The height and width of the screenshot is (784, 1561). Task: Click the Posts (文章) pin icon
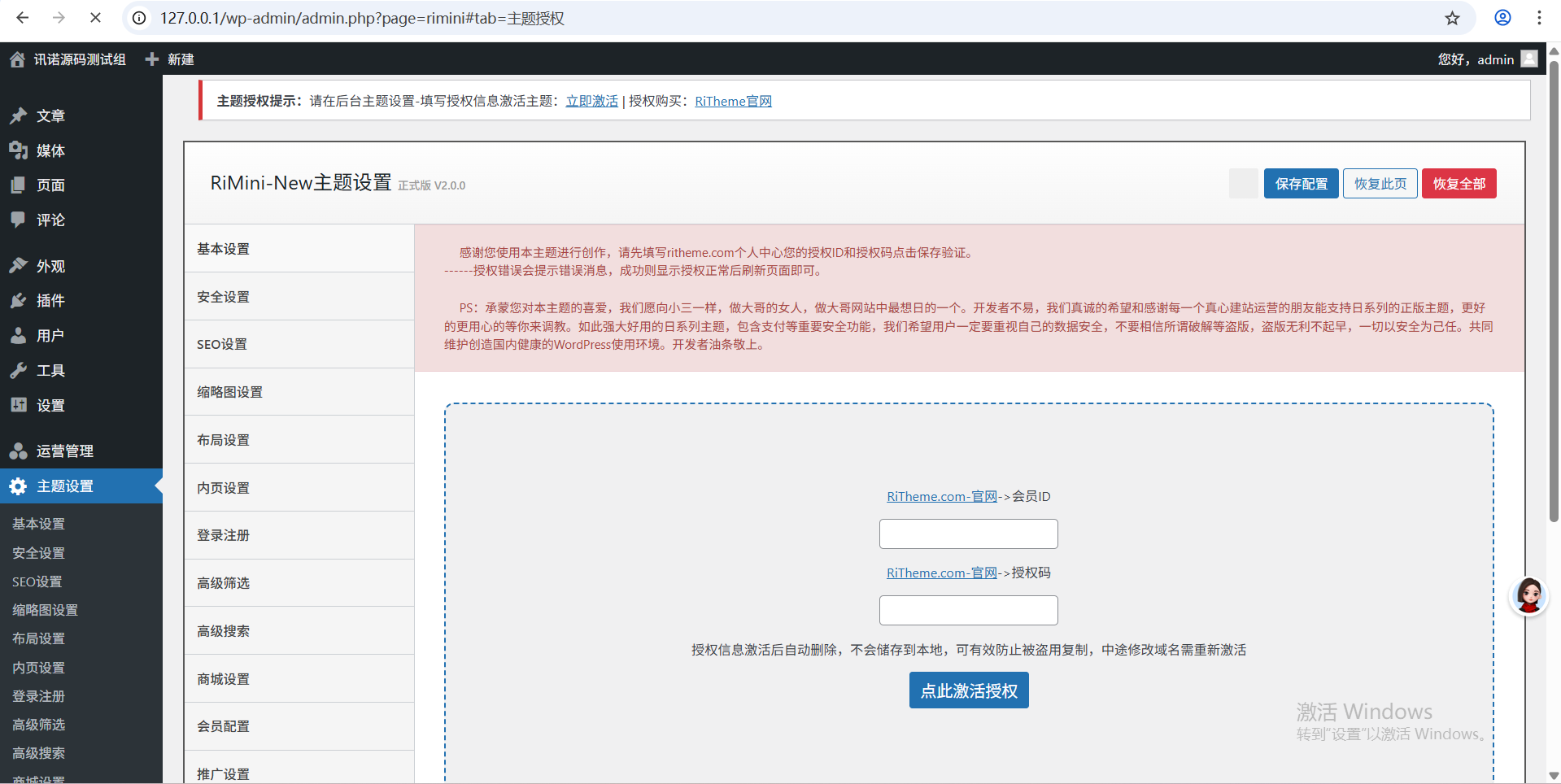pyautogui.click(x=18, y=115)
